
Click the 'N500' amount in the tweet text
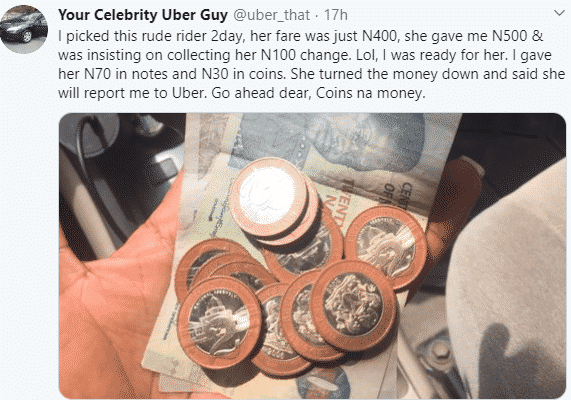509,36
